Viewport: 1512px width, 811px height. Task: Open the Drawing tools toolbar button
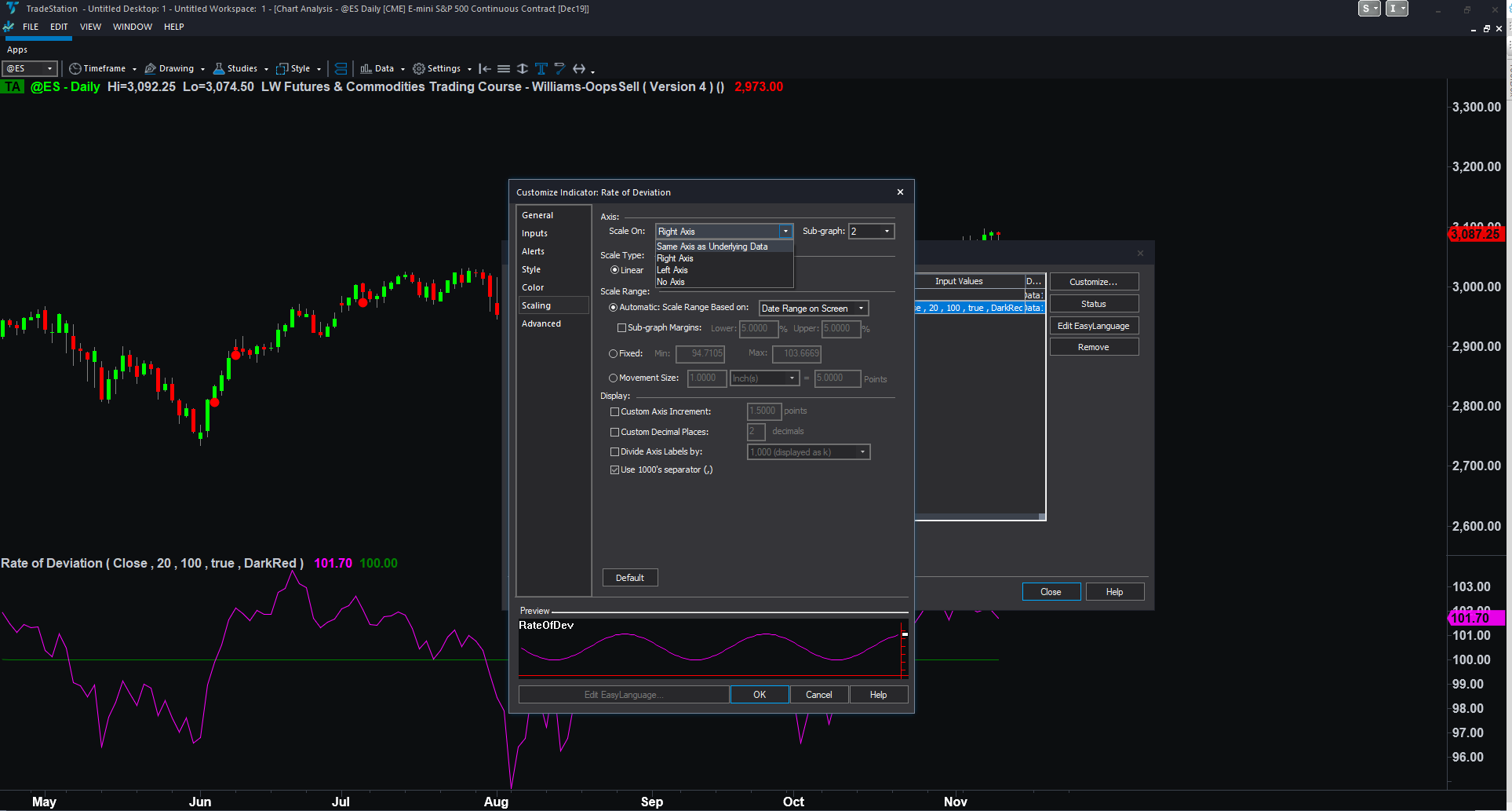tap(174, 68)
